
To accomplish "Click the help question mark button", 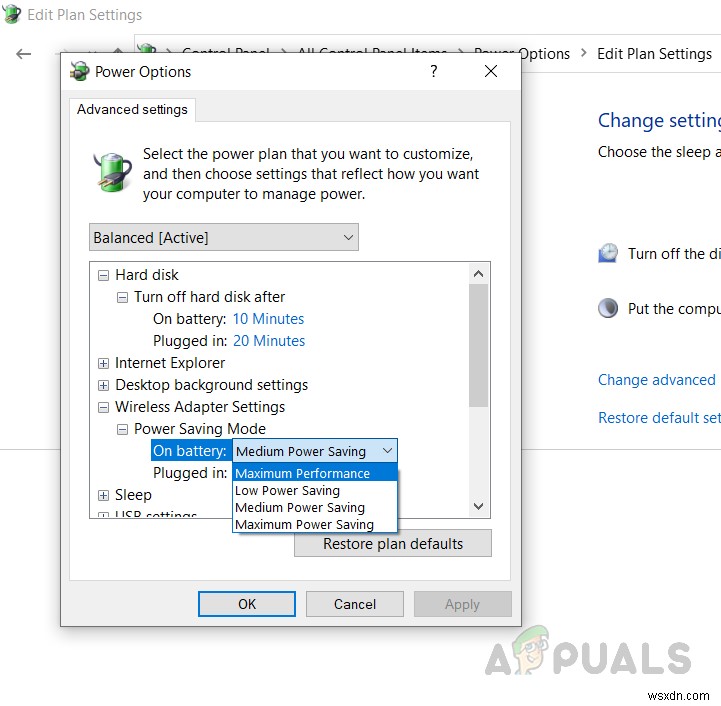I will [434, 71].
